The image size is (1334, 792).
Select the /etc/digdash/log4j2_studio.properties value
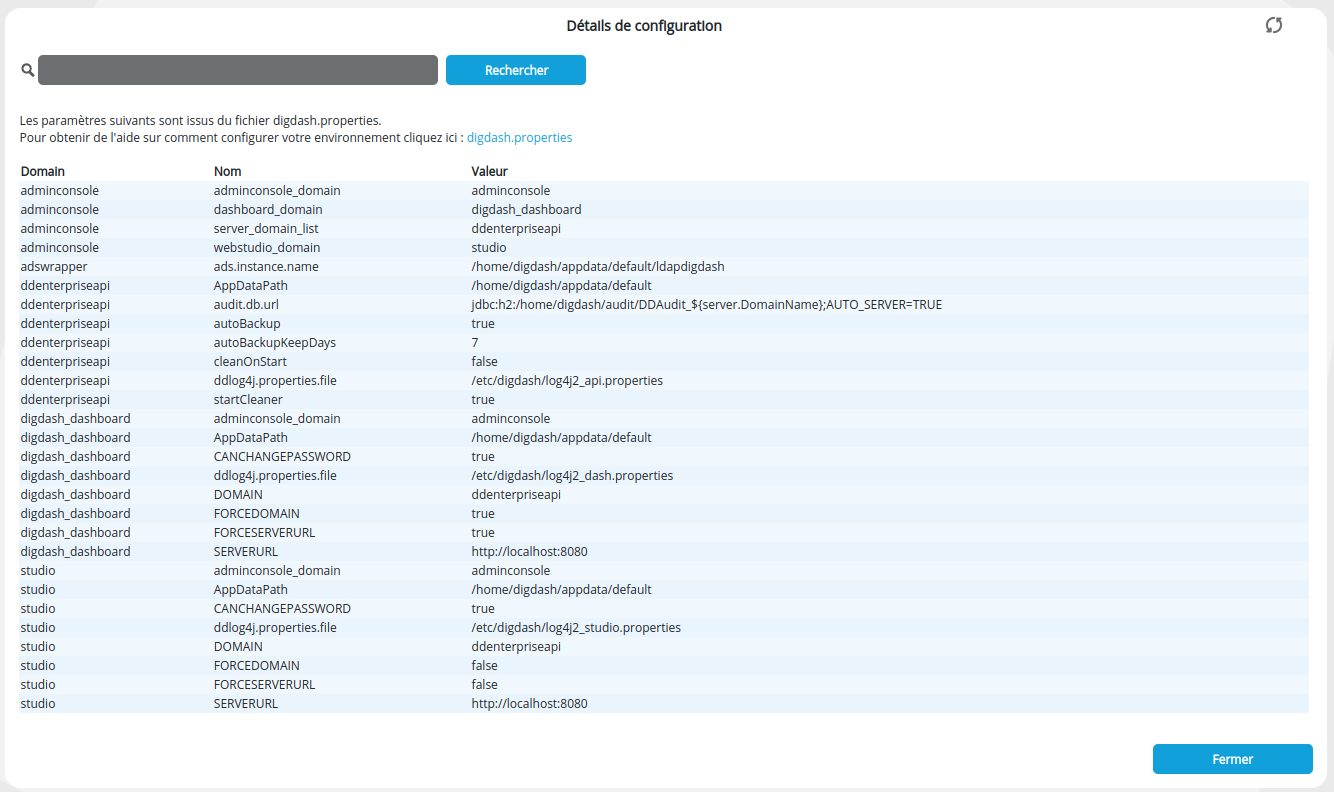coord(576,628)
